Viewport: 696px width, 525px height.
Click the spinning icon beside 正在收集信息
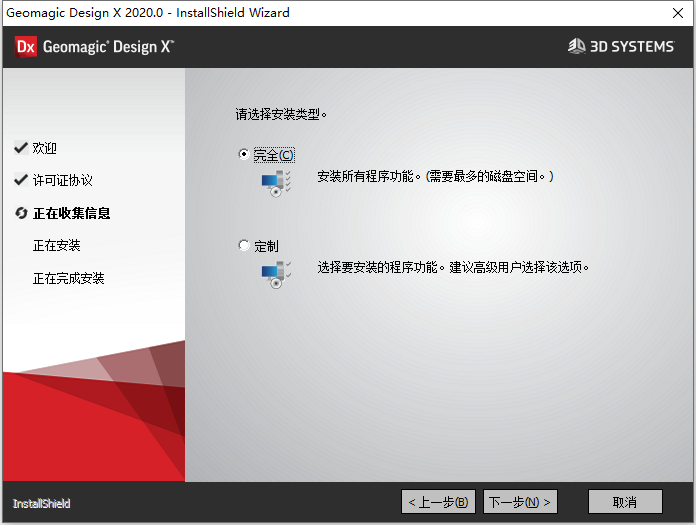(21, 213)
